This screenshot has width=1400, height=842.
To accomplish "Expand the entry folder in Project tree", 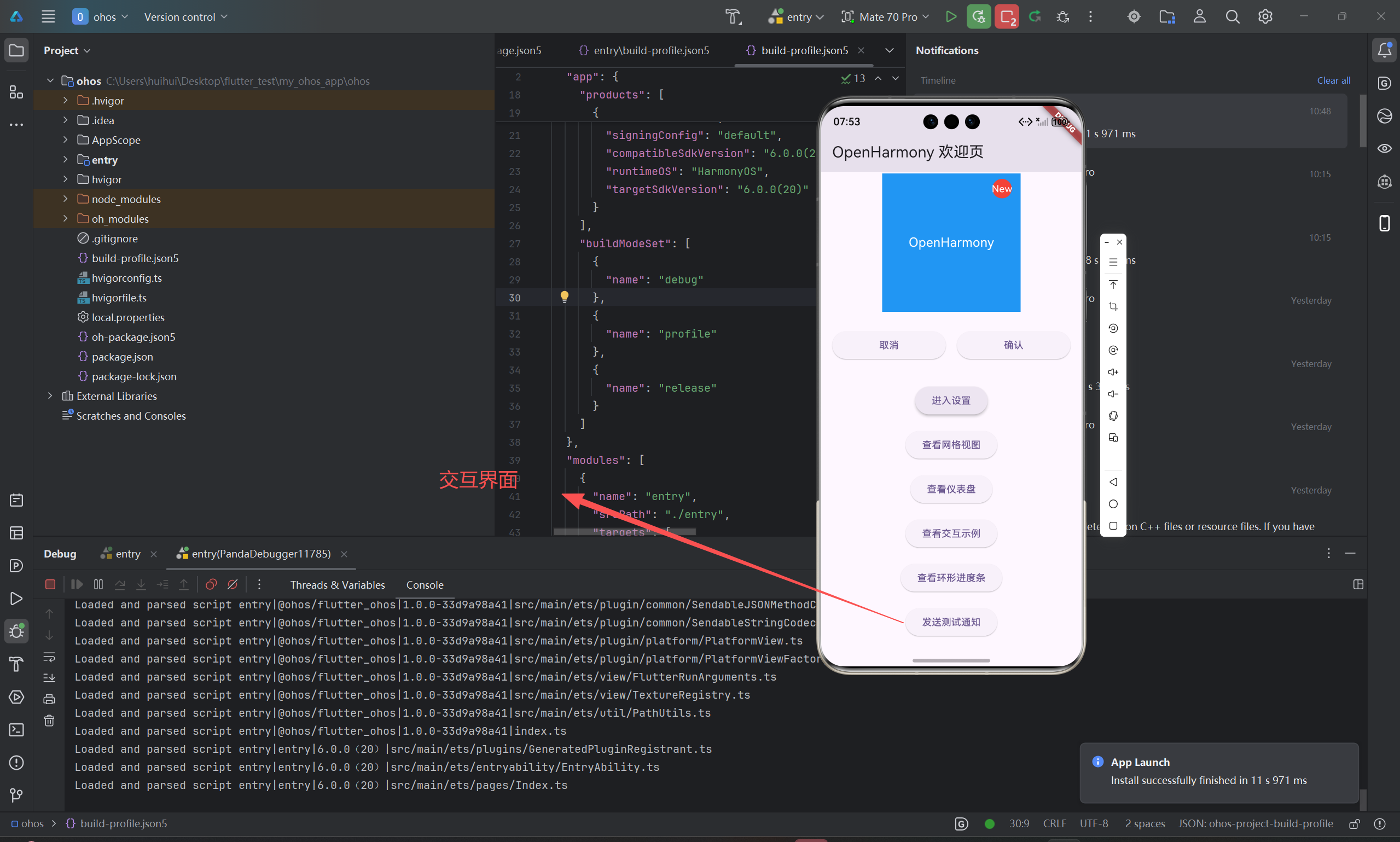I will (x=65, y=160).
